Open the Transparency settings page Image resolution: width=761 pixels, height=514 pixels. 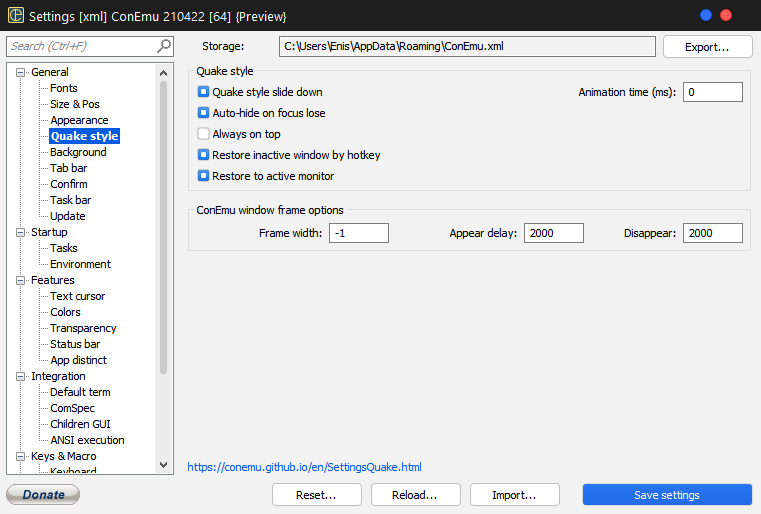(83, 328)
